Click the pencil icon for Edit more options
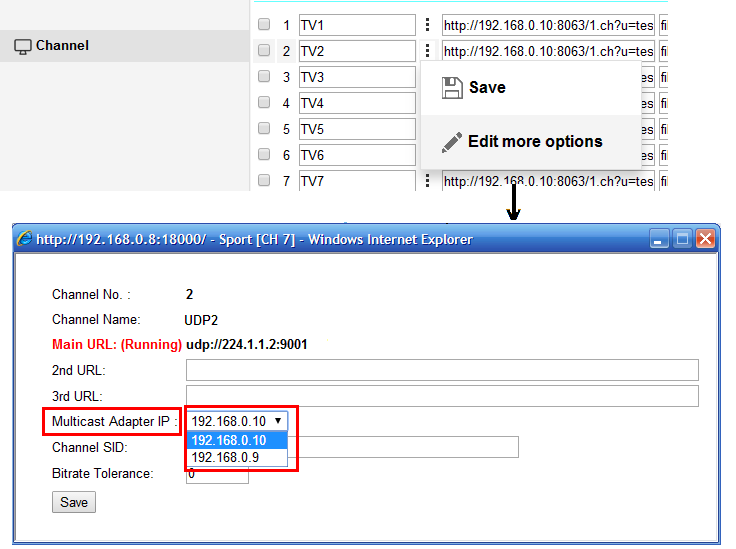 click(x=452, y=141)
